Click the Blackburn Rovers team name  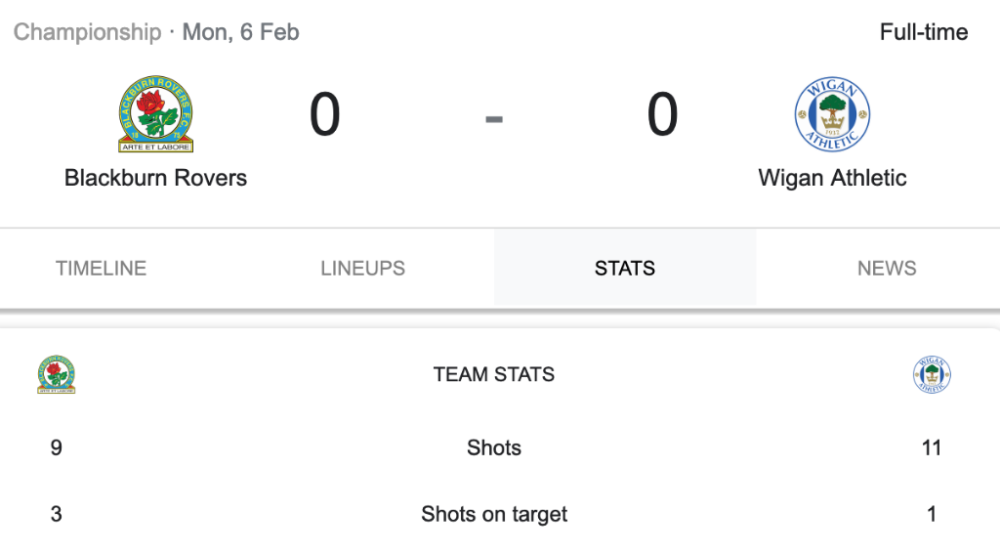click(155, 178)
